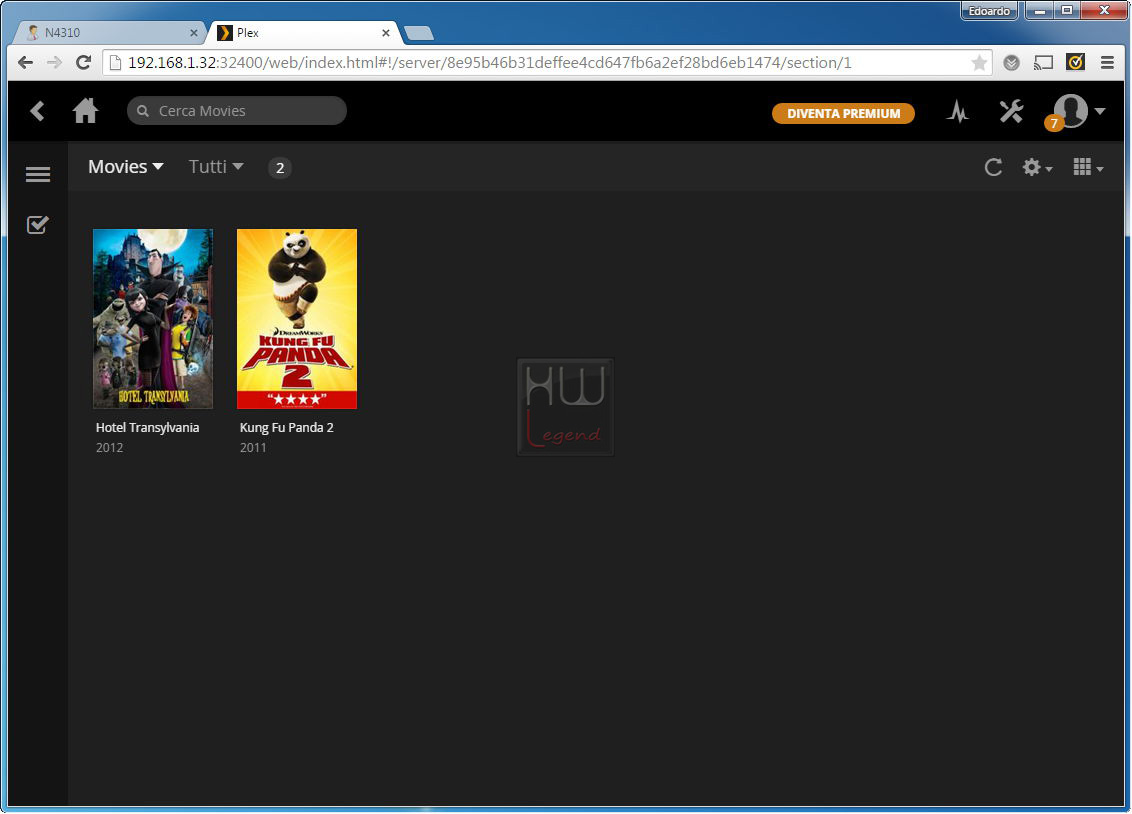Refresh the Movies library
The width and height of the screenshot is (1132, 814).
993,167
